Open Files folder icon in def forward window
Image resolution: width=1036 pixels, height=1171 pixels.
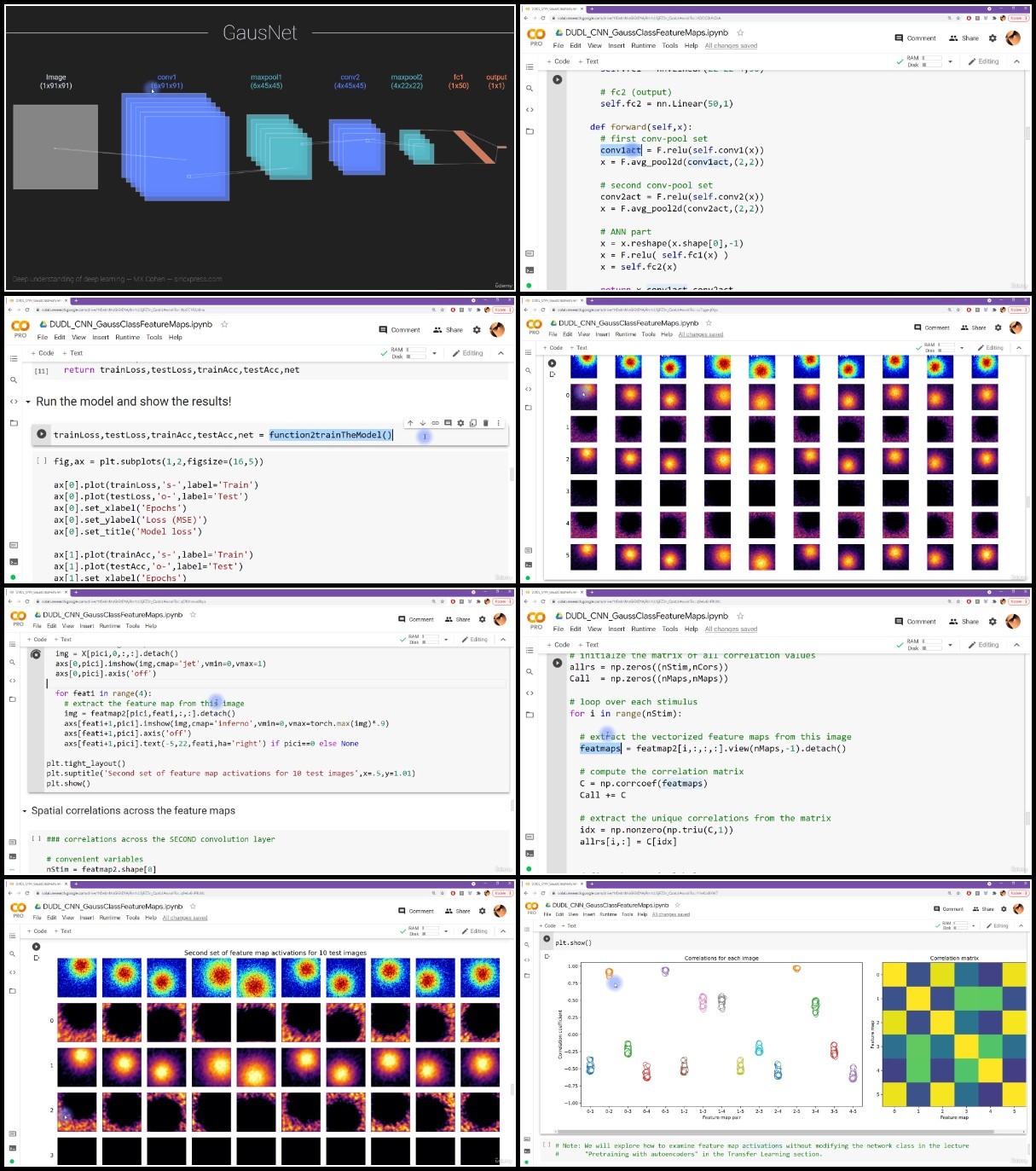pyautogui.click(x=530, y=131)
